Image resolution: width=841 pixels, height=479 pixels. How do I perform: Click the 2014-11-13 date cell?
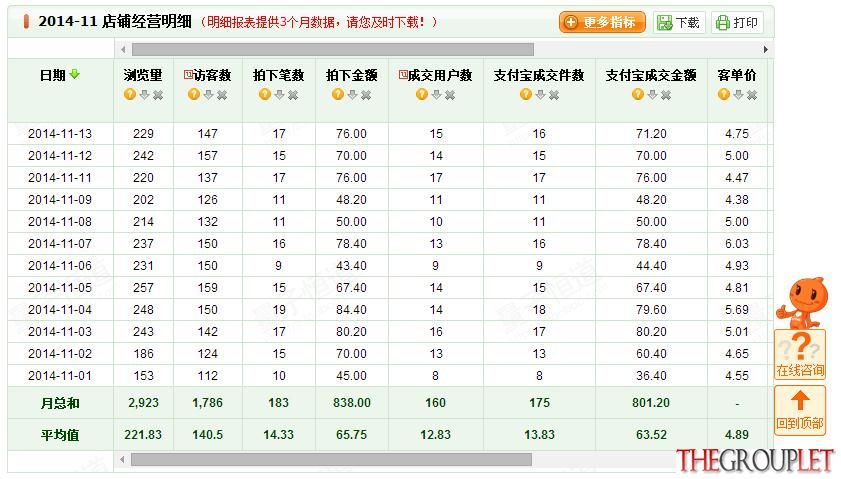(60, 134)
